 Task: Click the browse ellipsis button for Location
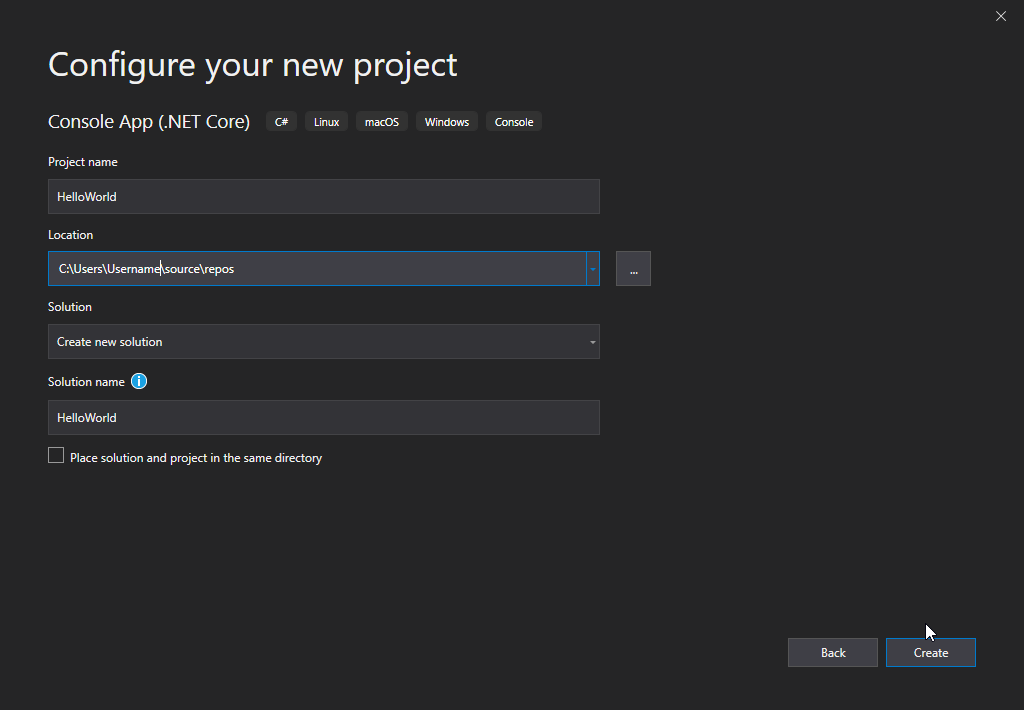(x=633, y=269)
